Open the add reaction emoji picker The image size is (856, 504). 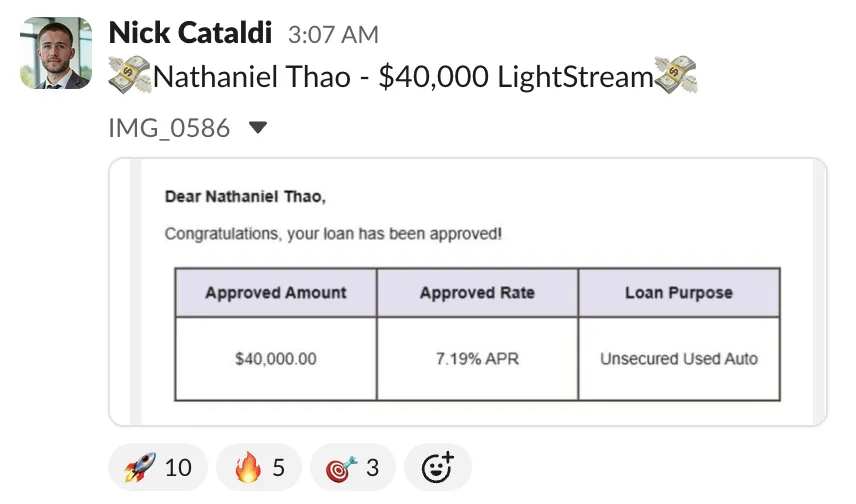click(438, 467)
